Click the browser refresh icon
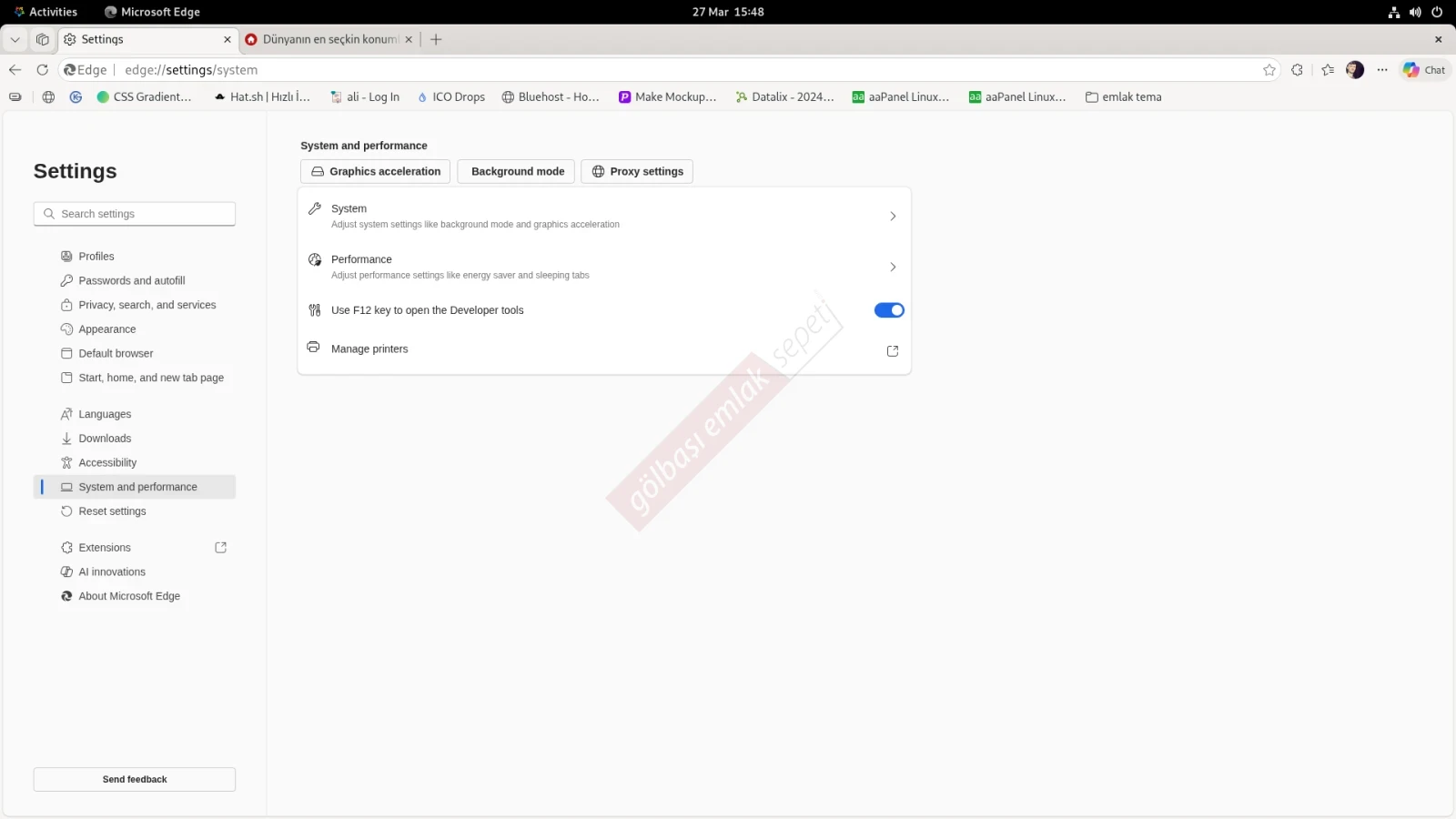Image resolution: width=1456 pixels, height=819 pixels. pos(42,70)
